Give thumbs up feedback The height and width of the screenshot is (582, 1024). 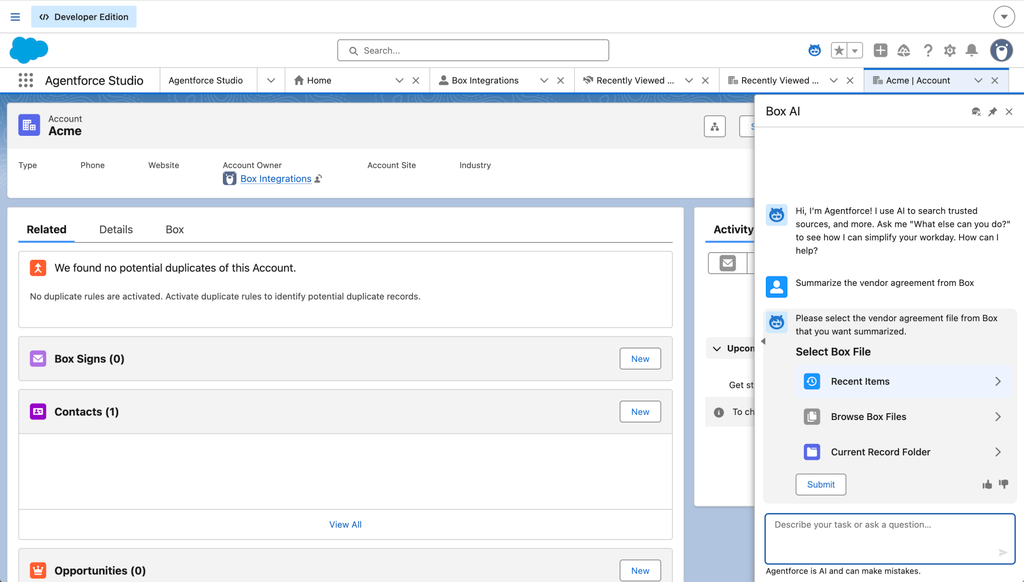coord(987,485)
